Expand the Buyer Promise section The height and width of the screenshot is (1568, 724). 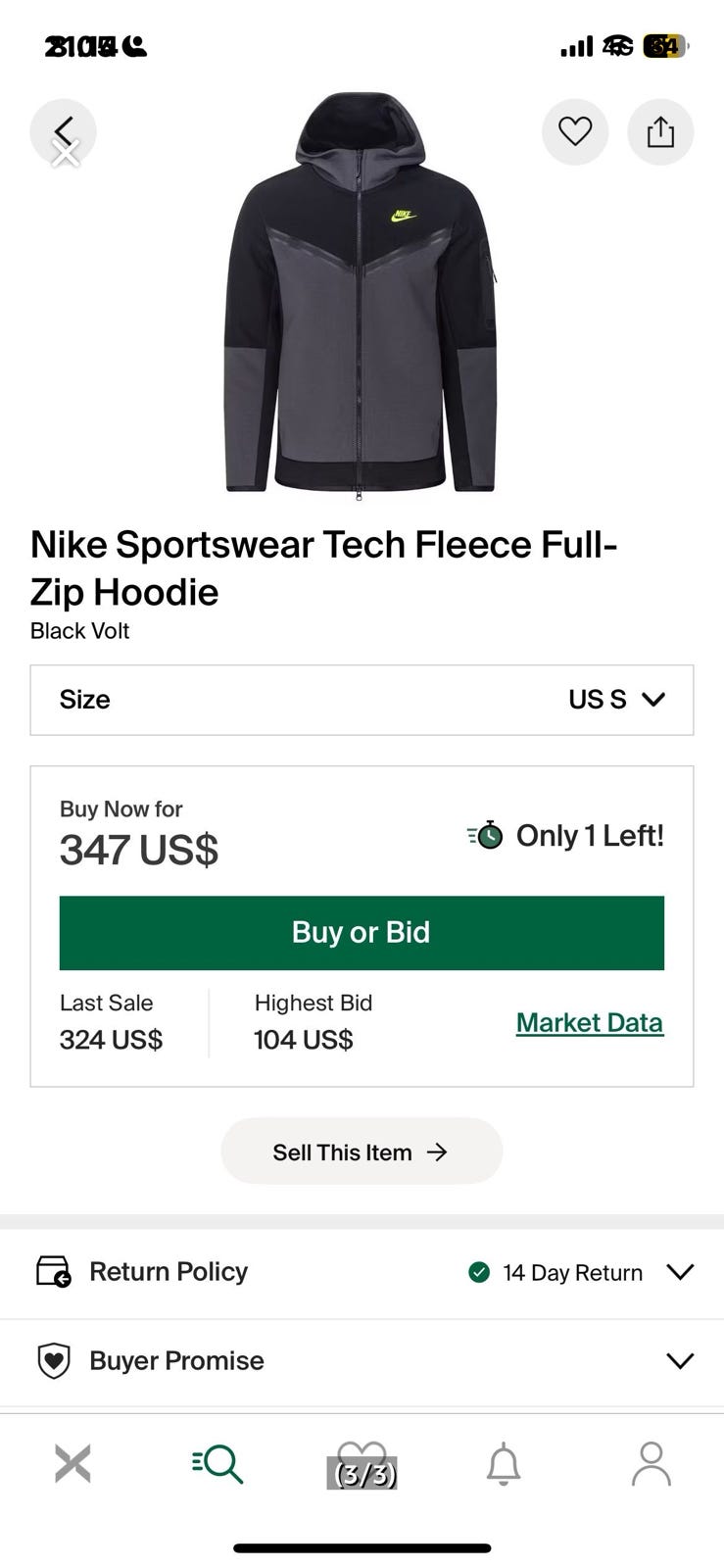tap(679, 1360)
